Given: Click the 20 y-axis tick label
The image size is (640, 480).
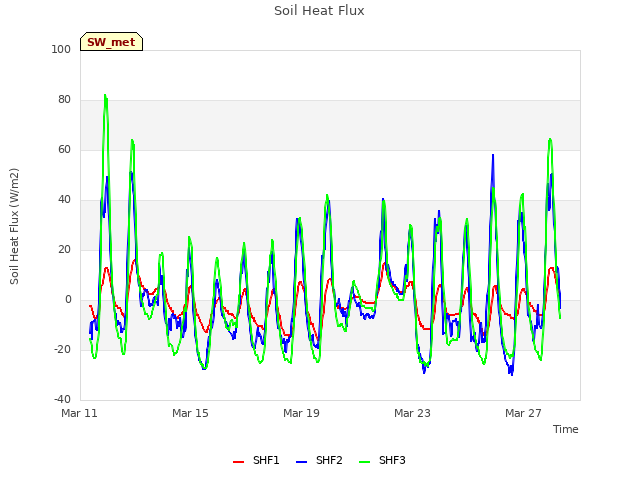Looking at the screenshot, I should click(x=64, y=249).
